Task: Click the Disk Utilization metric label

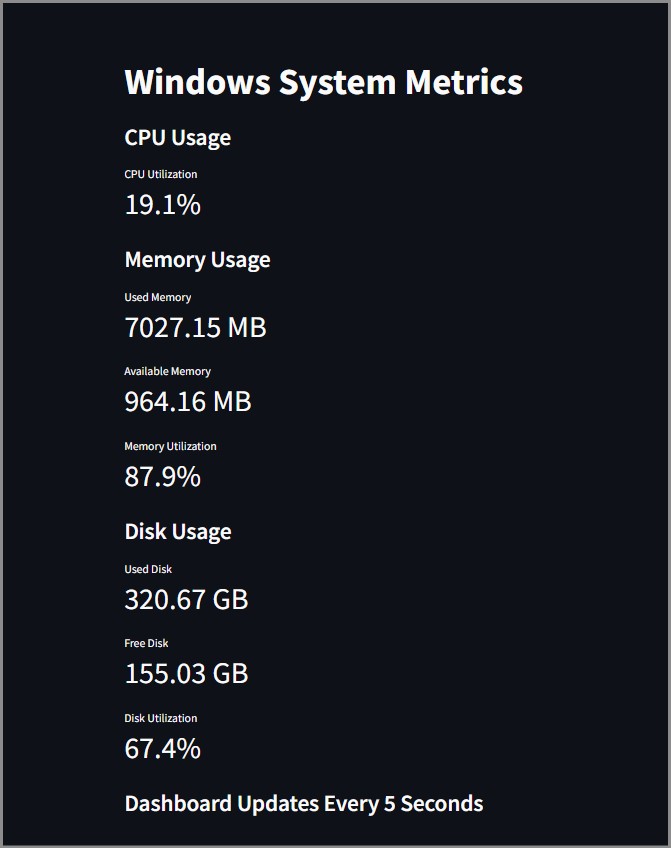Action: click(x=160, y=718)
